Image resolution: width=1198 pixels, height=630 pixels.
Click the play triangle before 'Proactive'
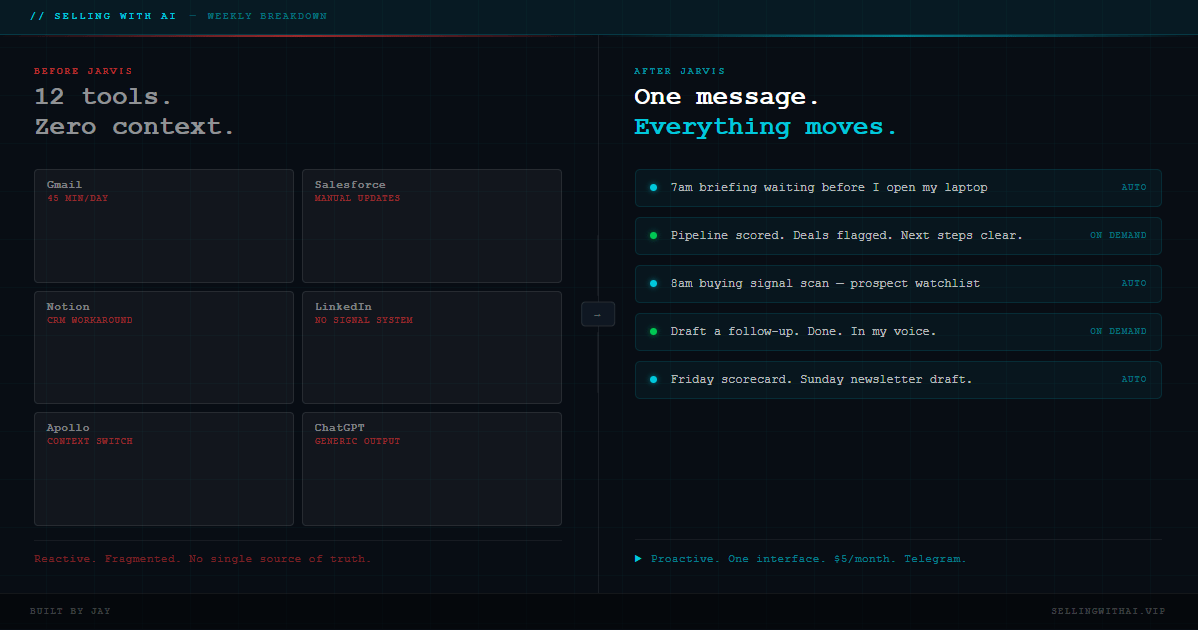click(x=638, y=559)
